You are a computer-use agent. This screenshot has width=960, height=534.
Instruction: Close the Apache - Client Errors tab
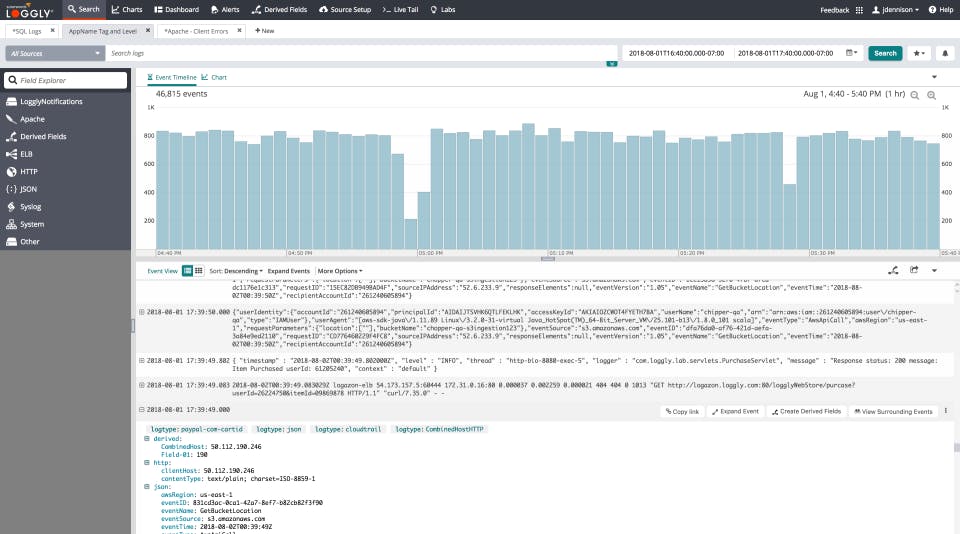coord(239,30)
